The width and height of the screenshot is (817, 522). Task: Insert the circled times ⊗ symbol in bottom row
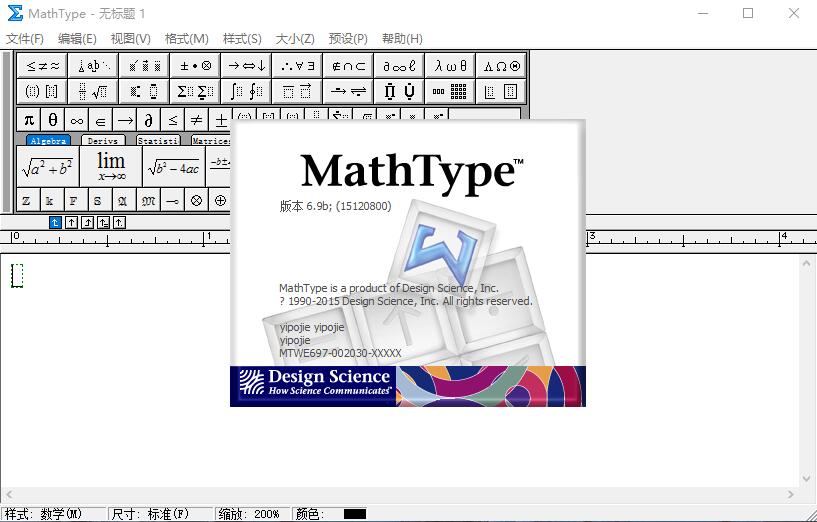coord(196,200)
